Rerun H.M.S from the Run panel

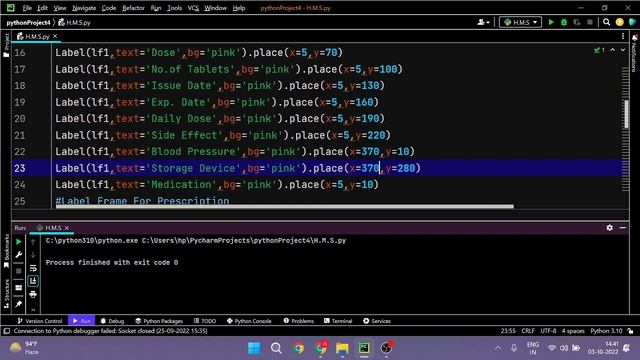[x=19, y=242]
